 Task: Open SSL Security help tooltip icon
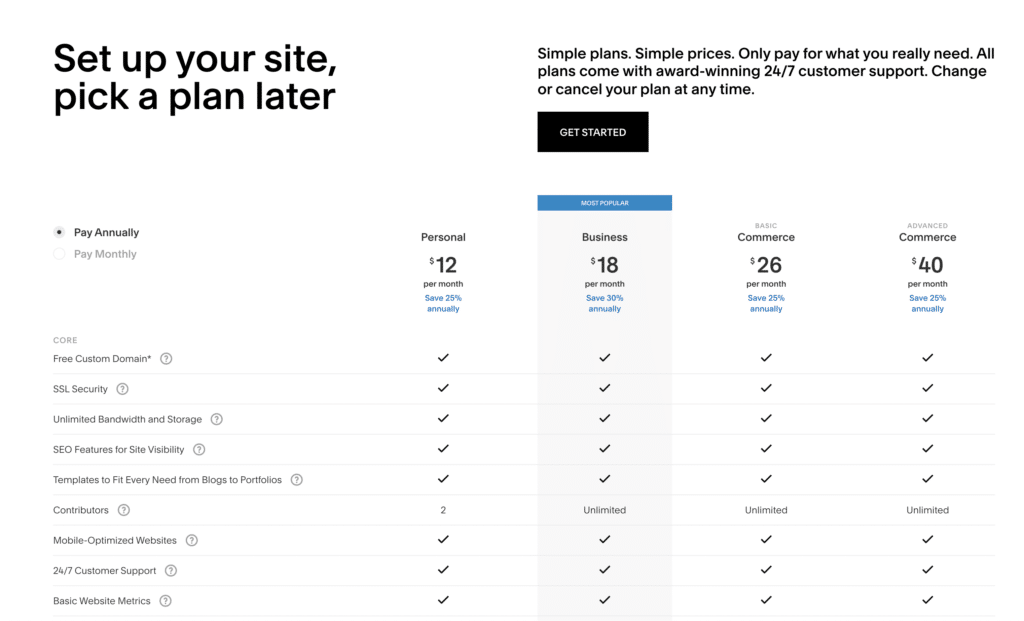(x=122, y=389)
